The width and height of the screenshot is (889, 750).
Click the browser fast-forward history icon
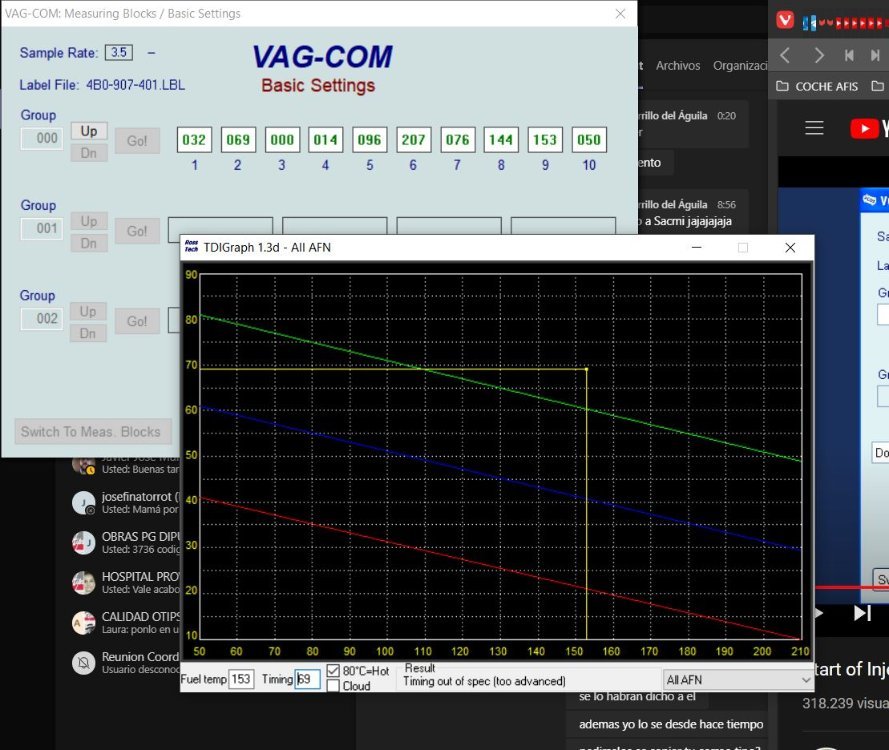(x=875, y=56)
